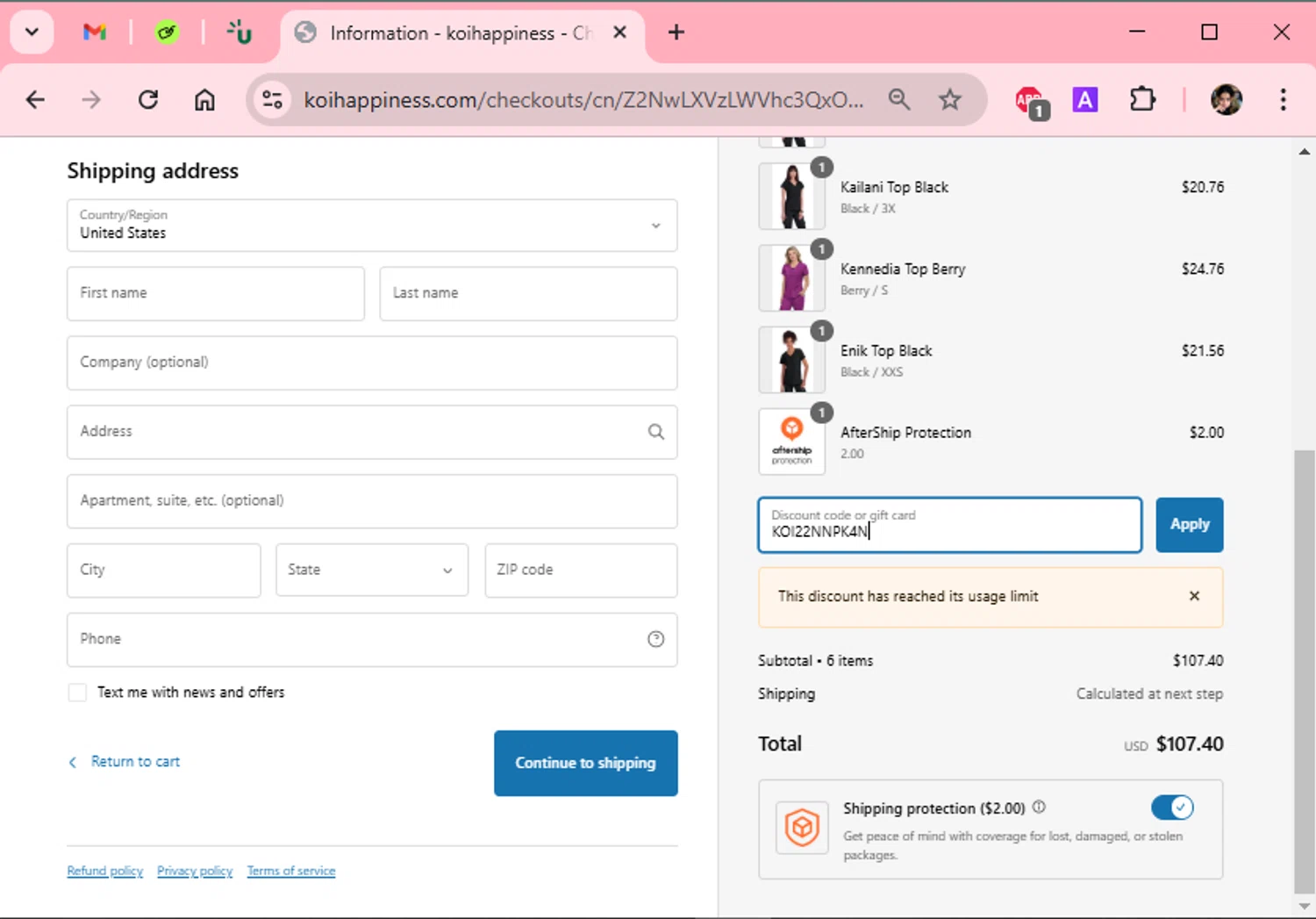Click the scrollbar down arrow

pos(1304,906)
